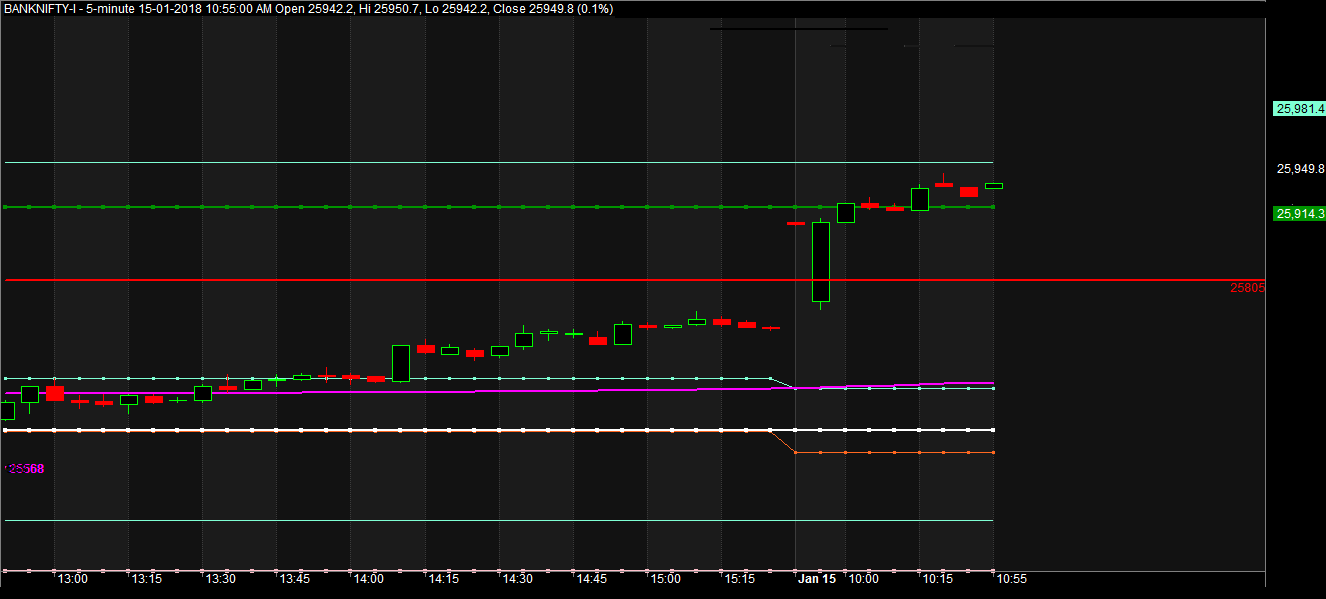The height and width of the screenshot is (599, 1326).
Task: Click the 14:30 time axis label
Action: coord(517,579)
